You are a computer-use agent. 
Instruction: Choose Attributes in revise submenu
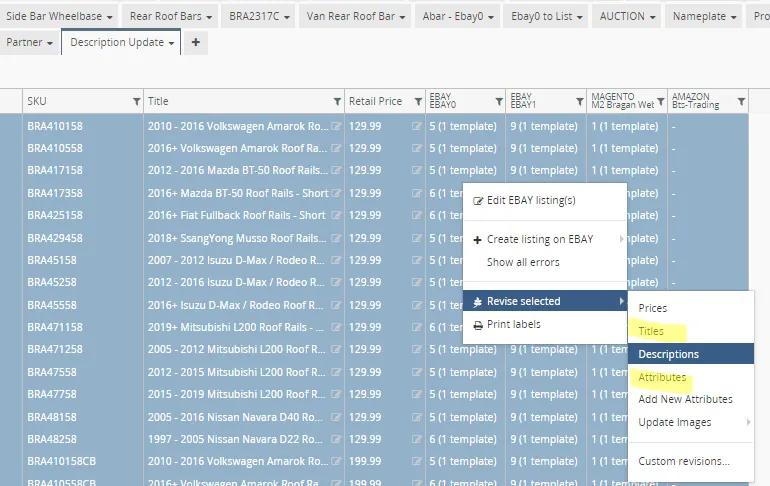click(691, 377)
